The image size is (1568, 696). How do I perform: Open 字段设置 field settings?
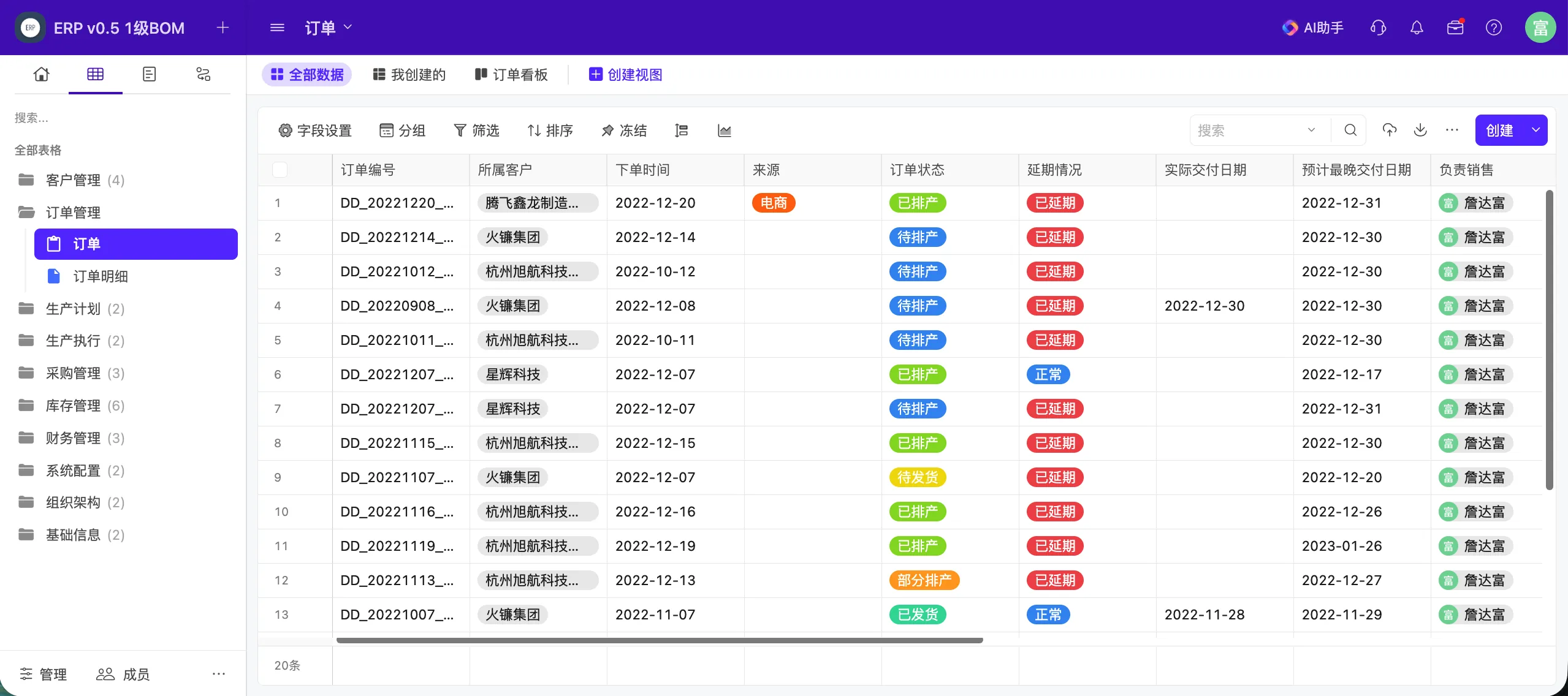click(315, 130)
